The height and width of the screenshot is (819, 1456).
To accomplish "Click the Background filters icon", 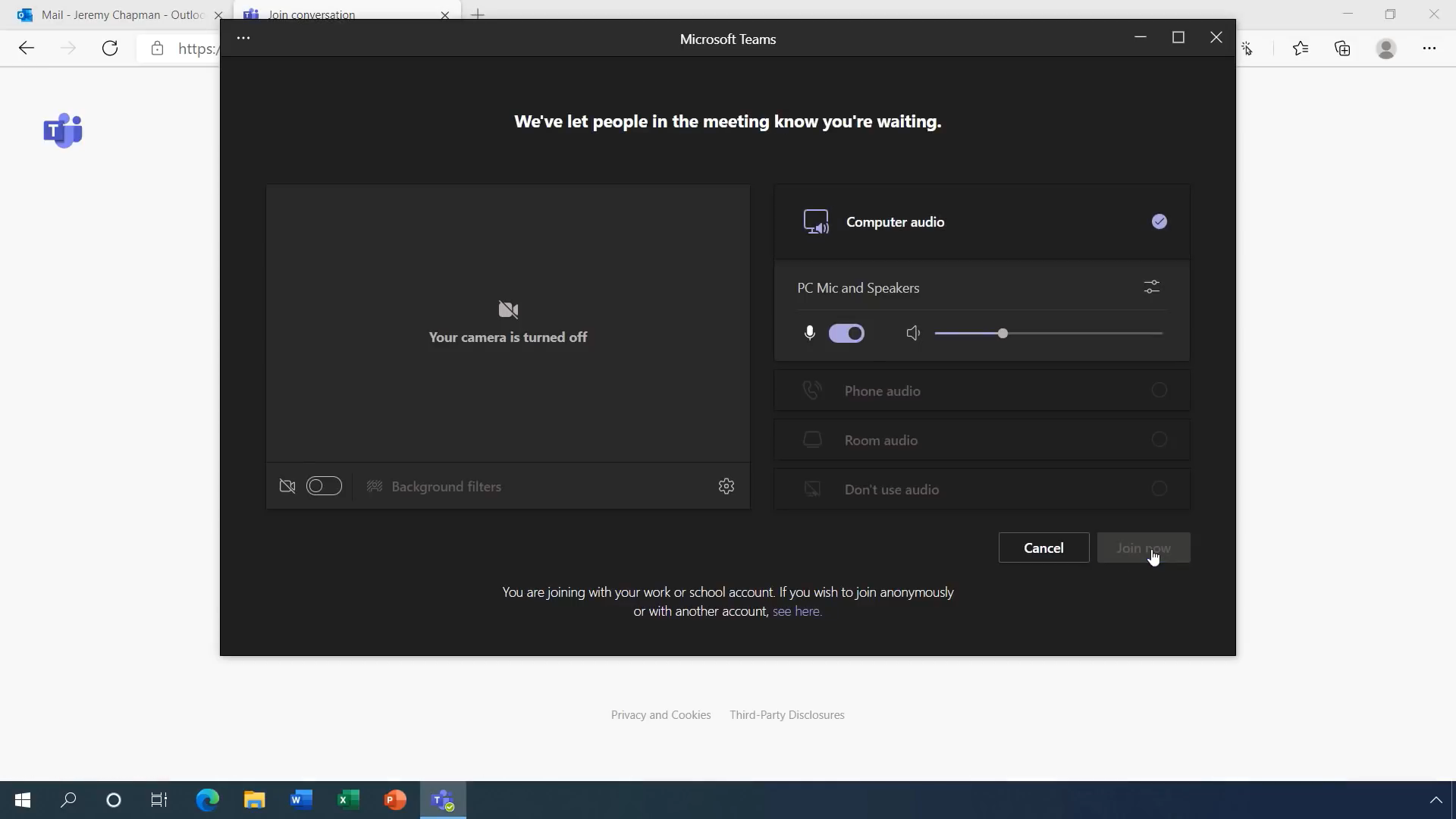I will coord(375,486).
